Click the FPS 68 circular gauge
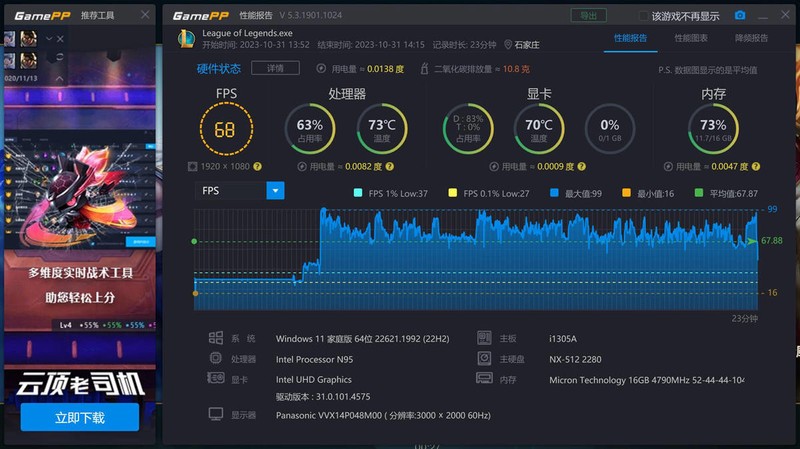800x449 pixels. [x=226, y=129]
